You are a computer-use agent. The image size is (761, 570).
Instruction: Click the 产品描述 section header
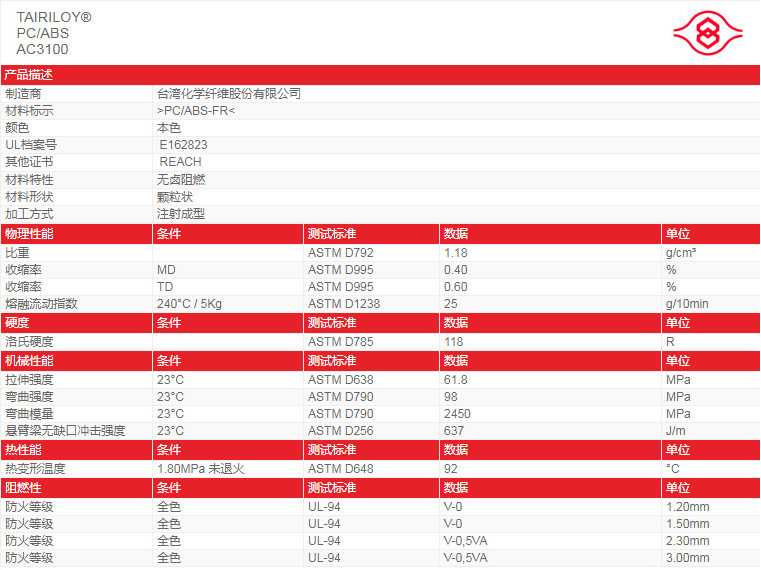point(28,75)
